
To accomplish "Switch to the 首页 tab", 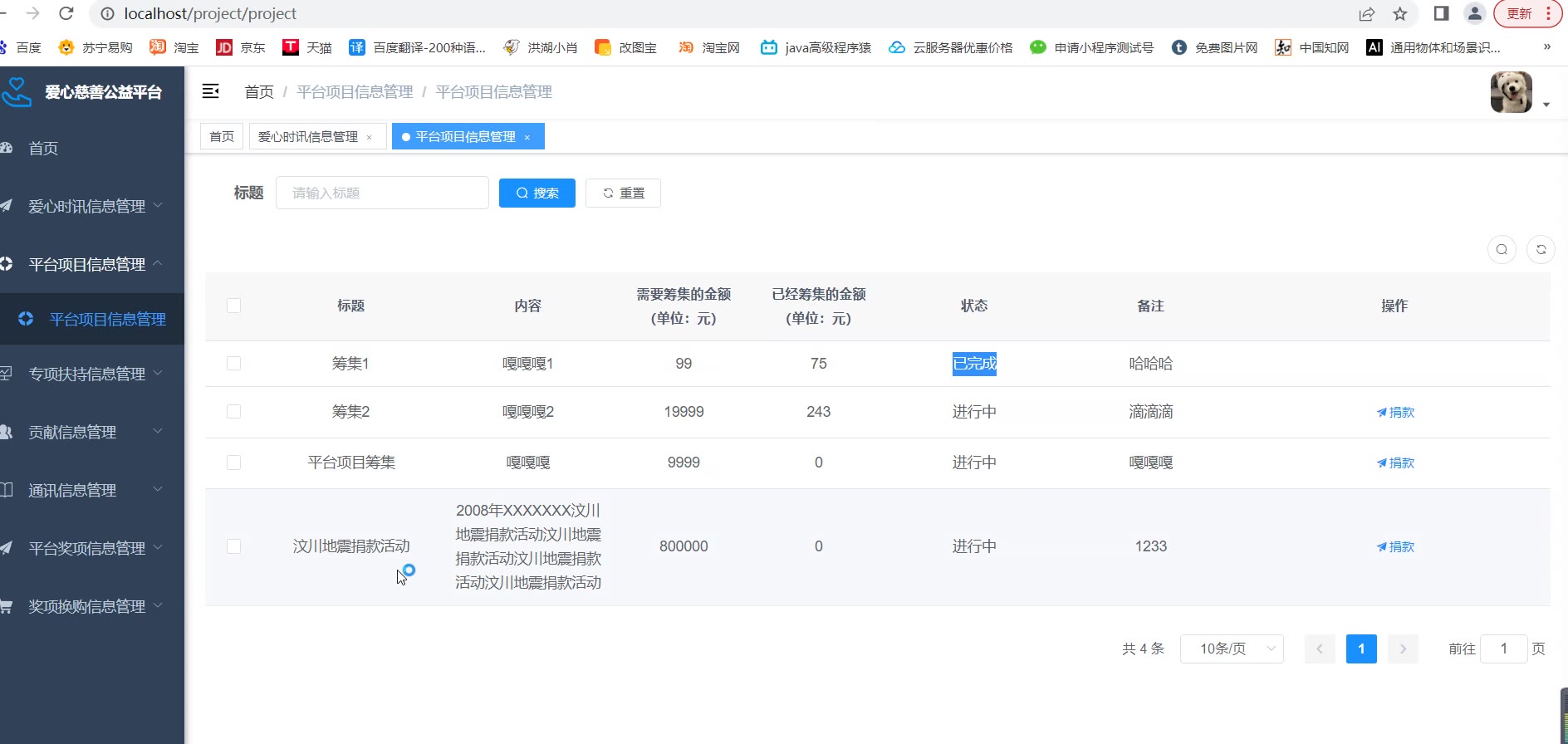I will pyautogui.click(x=222, y=137).
